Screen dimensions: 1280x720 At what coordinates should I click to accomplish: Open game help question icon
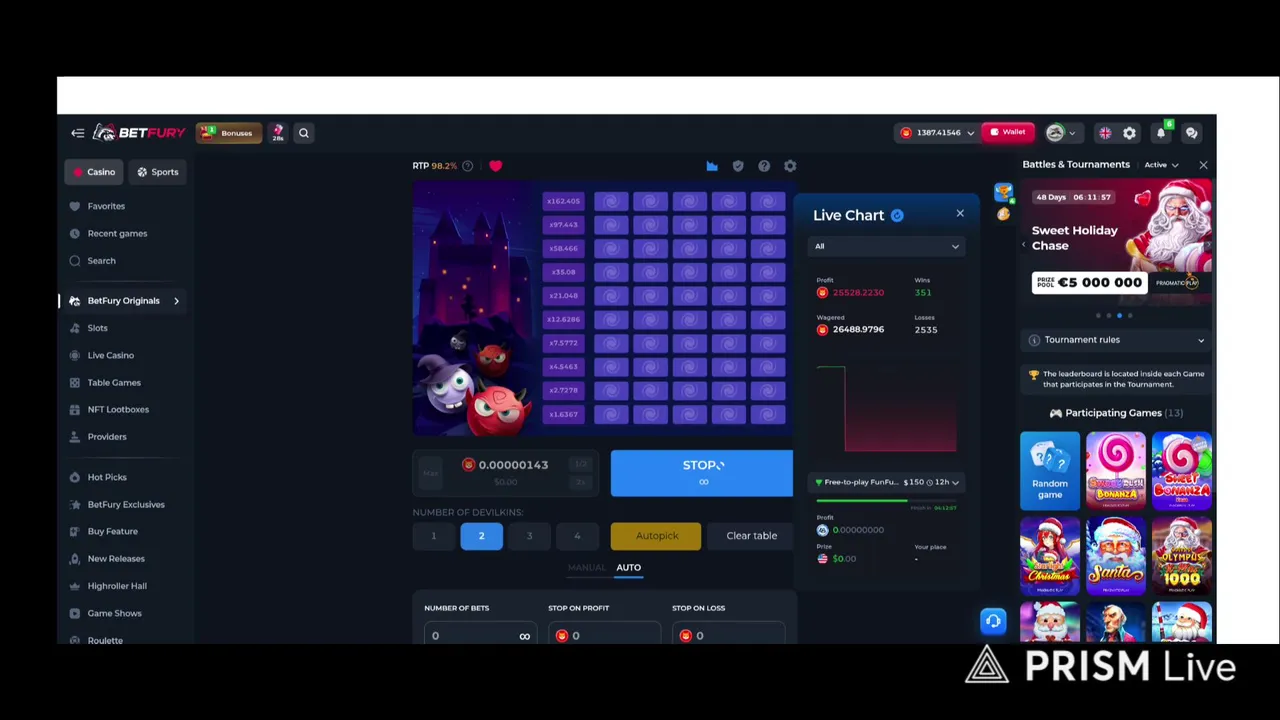[764, 166]
